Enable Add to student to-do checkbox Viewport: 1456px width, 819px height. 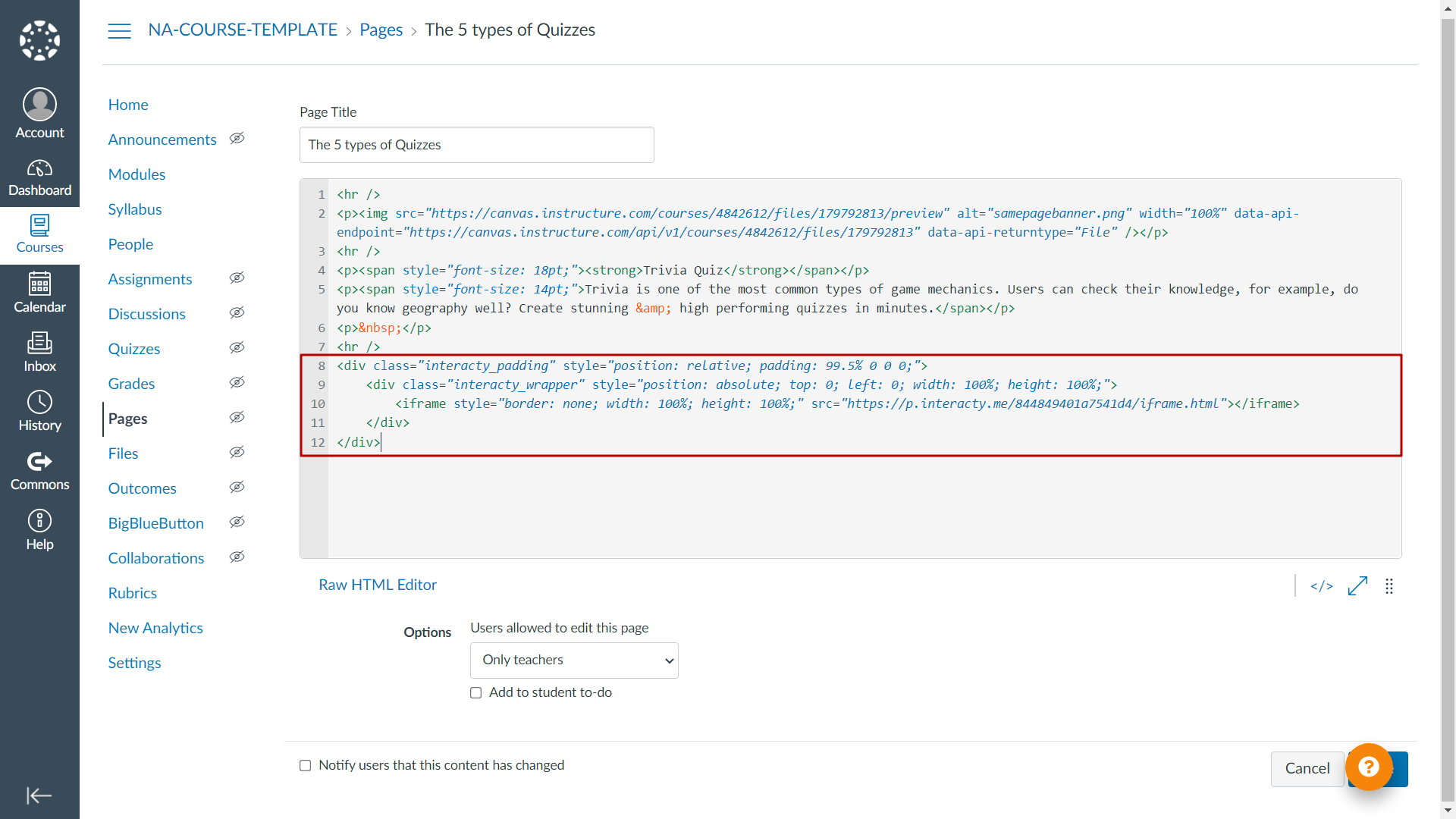point(477,692)
